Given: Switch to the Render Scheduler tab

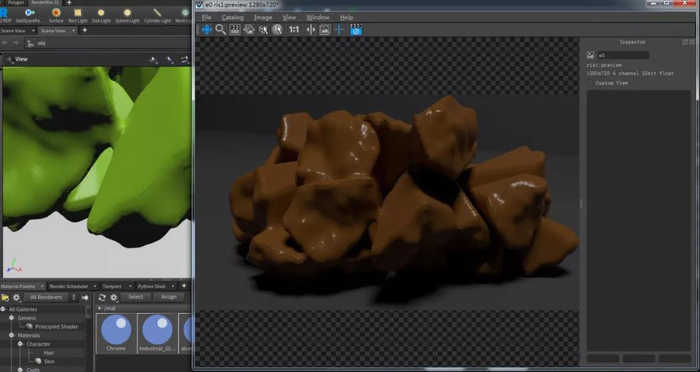Looking at the screenshot, I should pos(69,286).
